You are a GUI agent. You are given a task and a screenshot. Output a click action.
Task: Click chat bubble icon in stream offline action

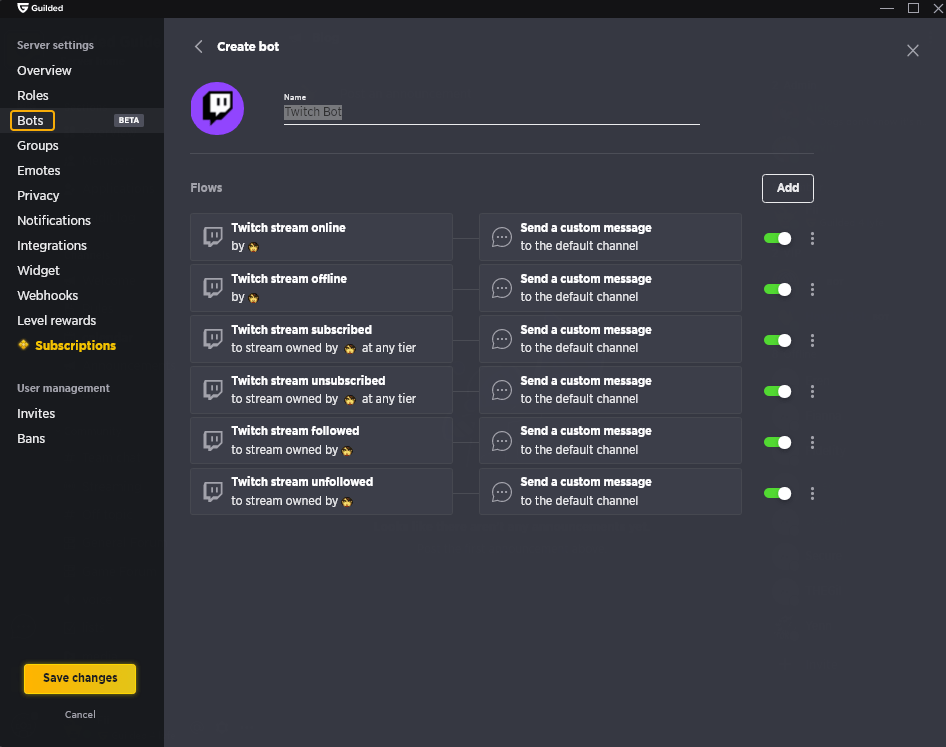[x=502, y=288]
